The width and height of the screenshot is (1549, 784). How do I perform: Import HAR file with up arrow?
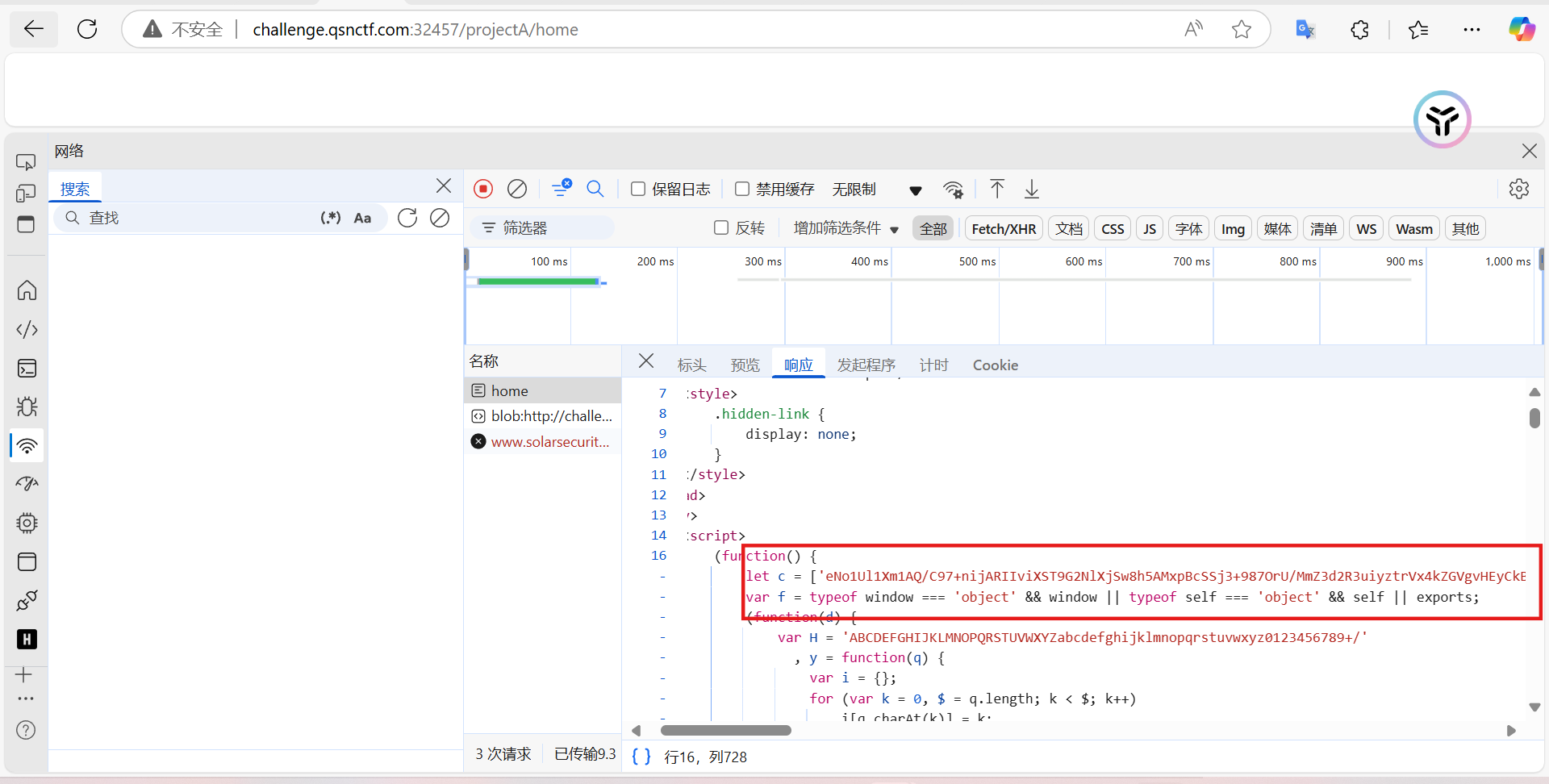(997, 189)
